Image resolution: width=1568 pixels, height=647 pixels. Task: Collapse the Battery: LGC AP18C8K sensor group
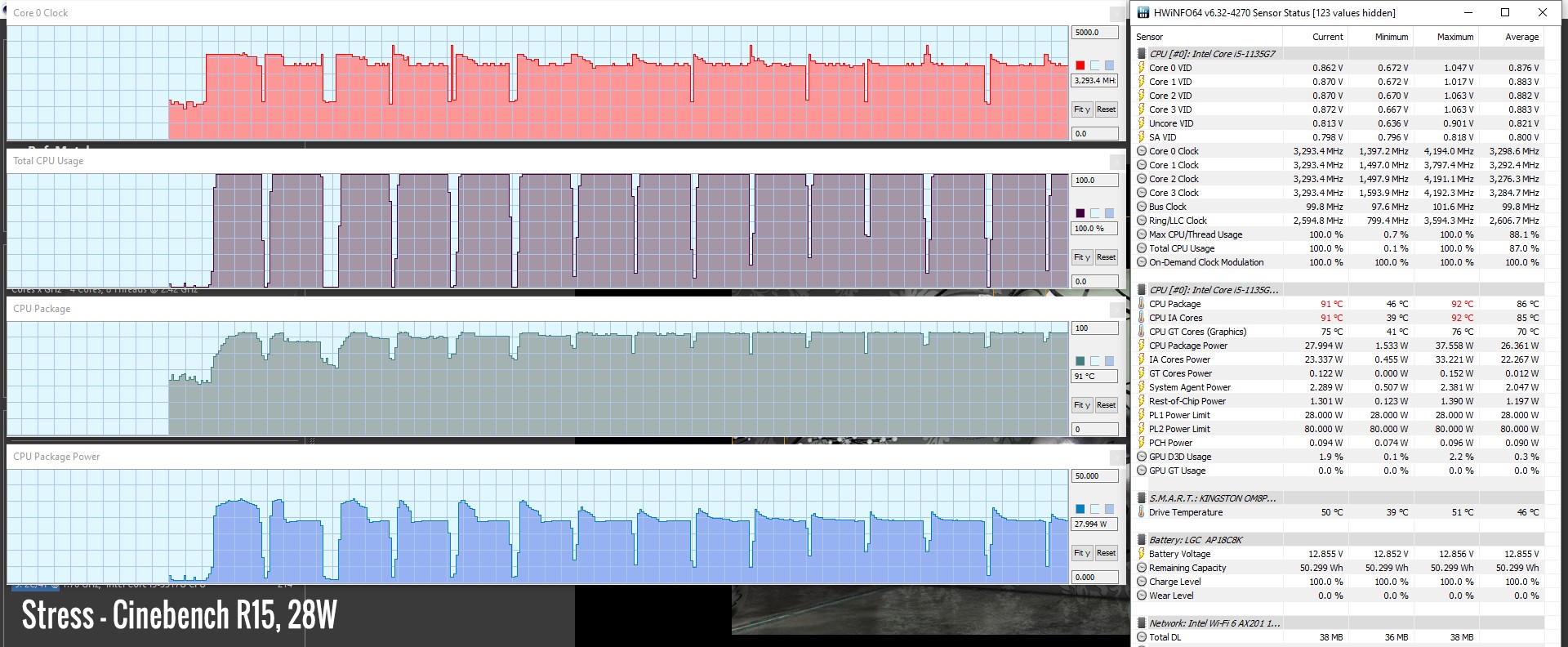click(x=1142, y=540)
